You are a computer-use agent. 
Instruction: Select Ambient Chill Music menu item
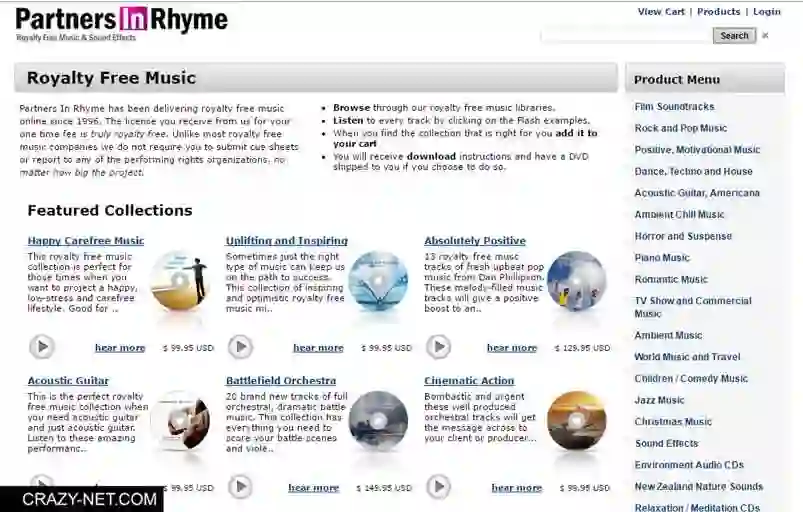click(679, 215)
